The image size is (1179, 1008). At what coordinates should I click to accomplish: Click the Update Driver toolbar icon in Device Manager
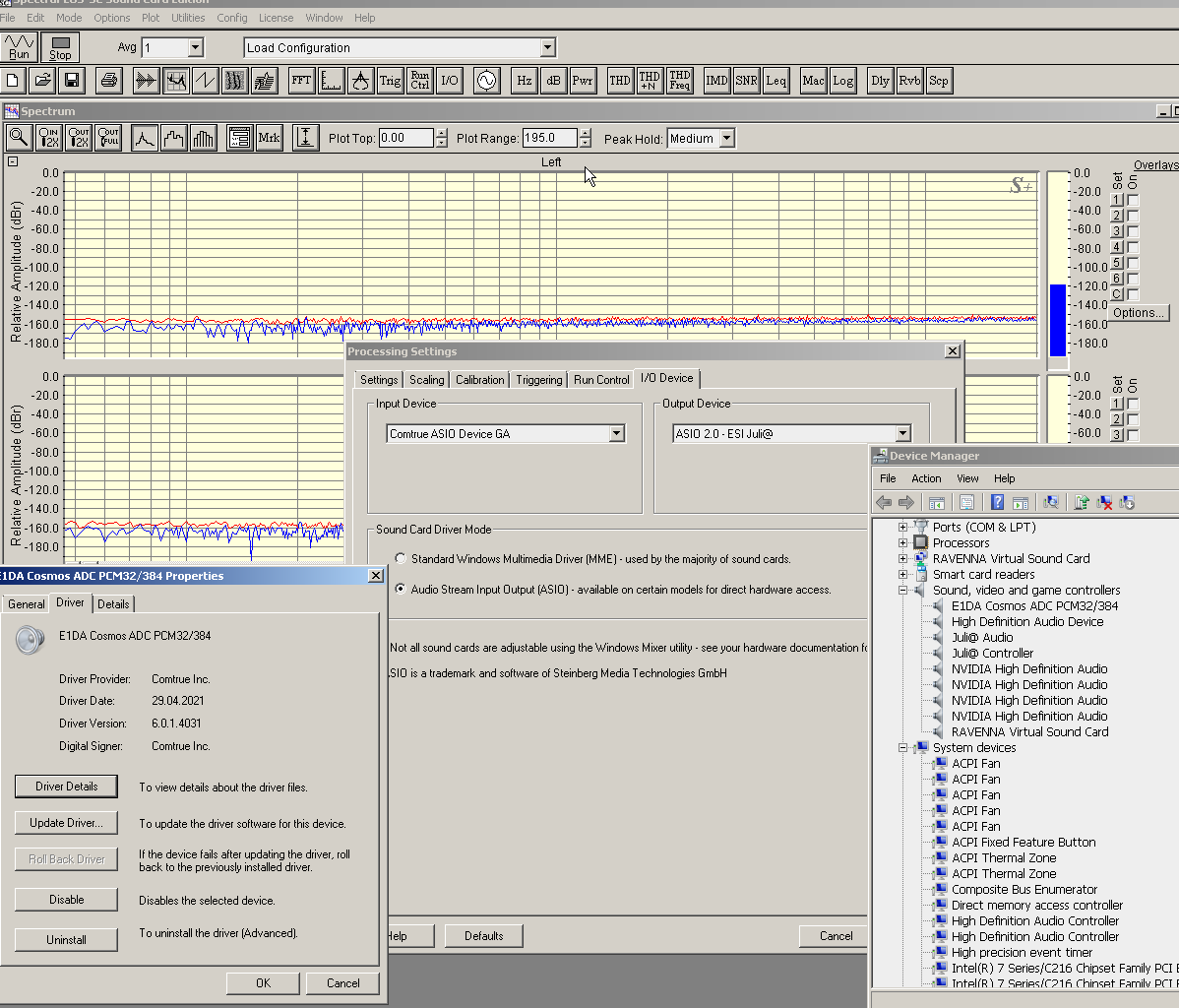(1082, 502)
